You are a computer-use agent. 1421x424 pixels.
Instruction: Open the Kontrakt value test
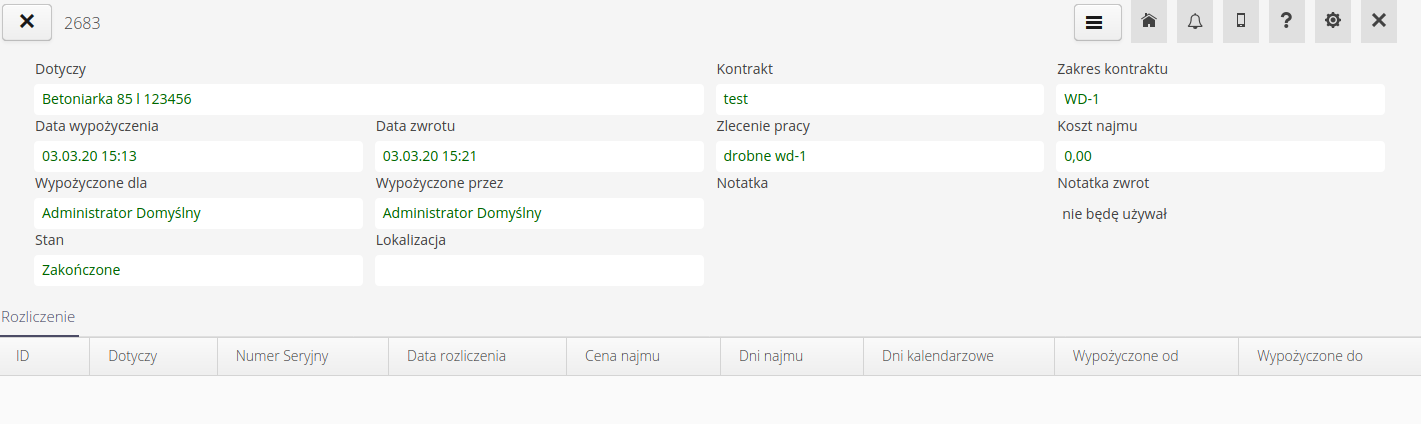point(736,99)
